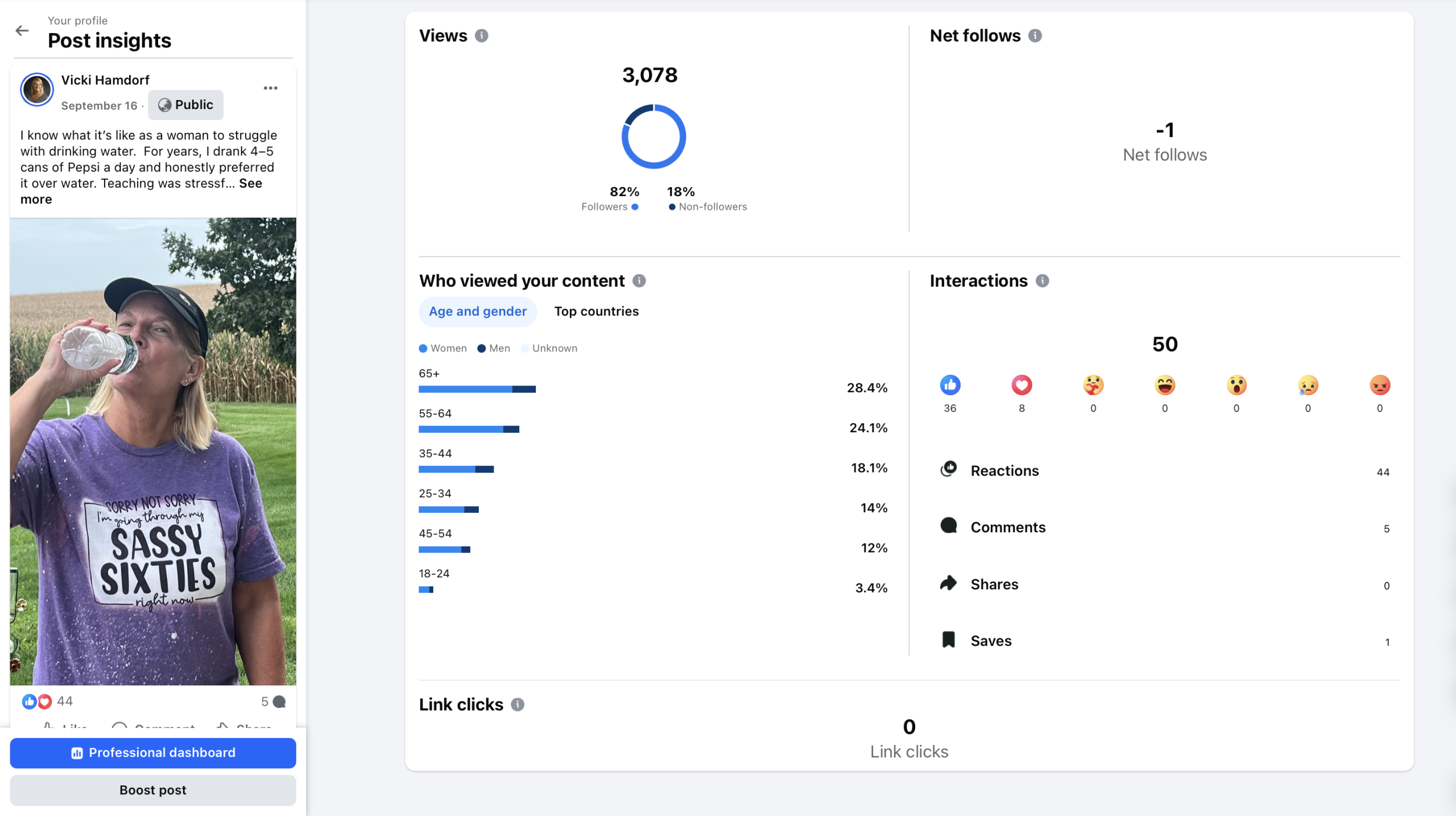This screenshot has width=1456, height=816.
Task: Open the three-dots post options menu
Action: (270, 88)
